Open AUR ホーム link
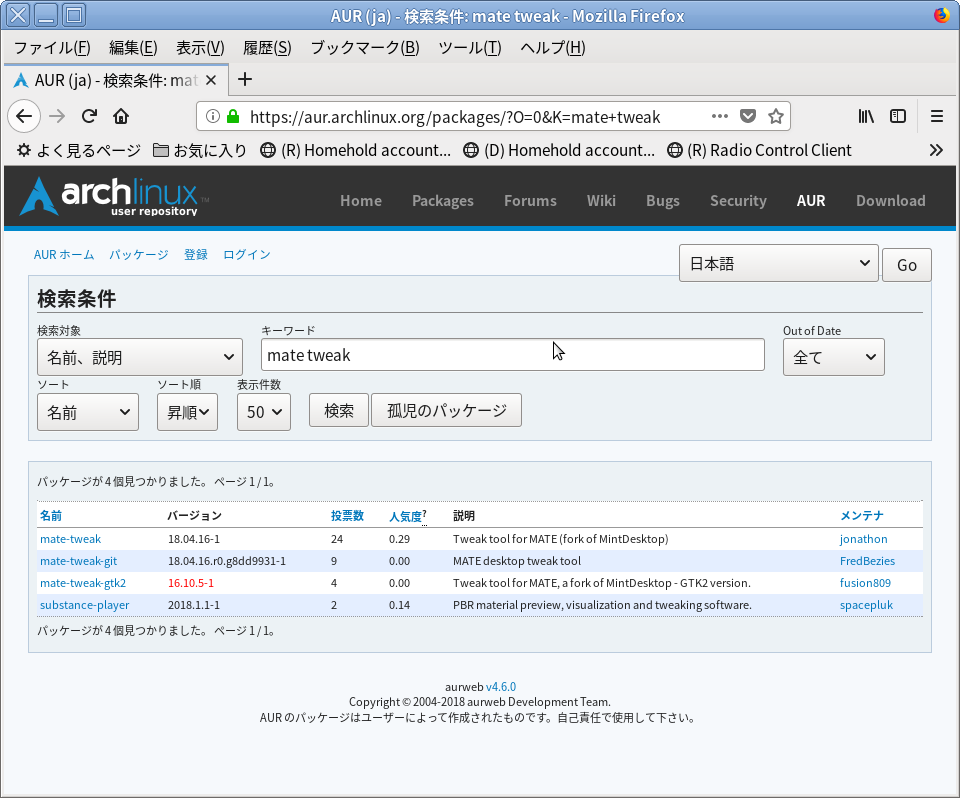Image resolution: width=960 pixels, height=798 pixels. click(64, 255)
